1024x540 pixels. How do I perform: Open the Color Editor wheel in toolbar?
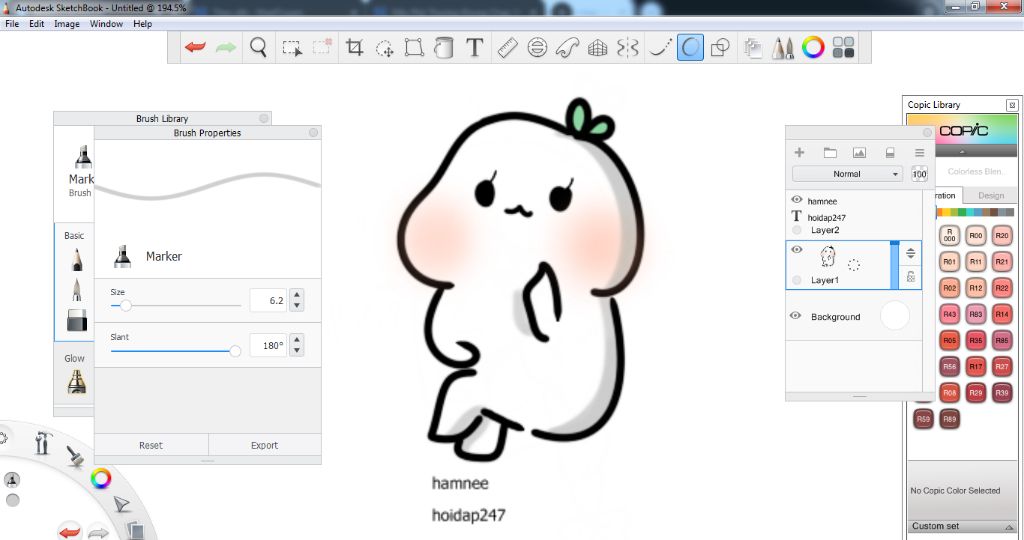click(x=813, y=47)
